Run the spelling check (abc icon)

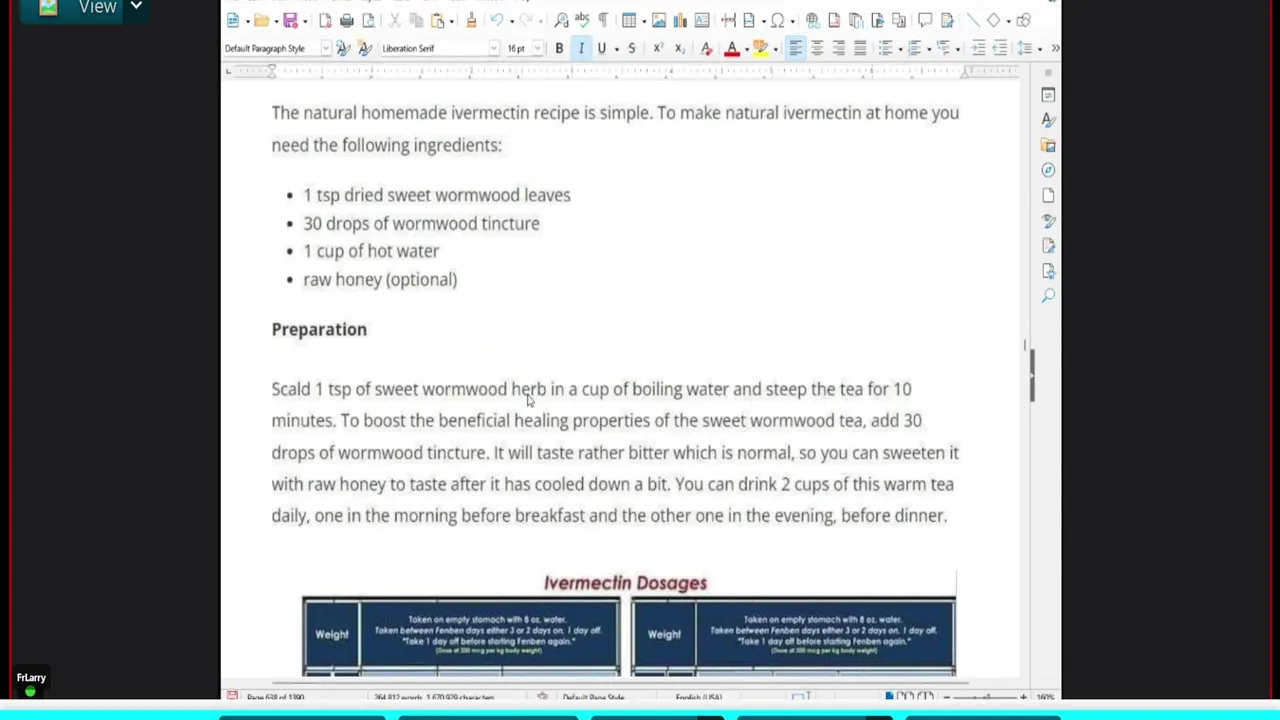582,21
